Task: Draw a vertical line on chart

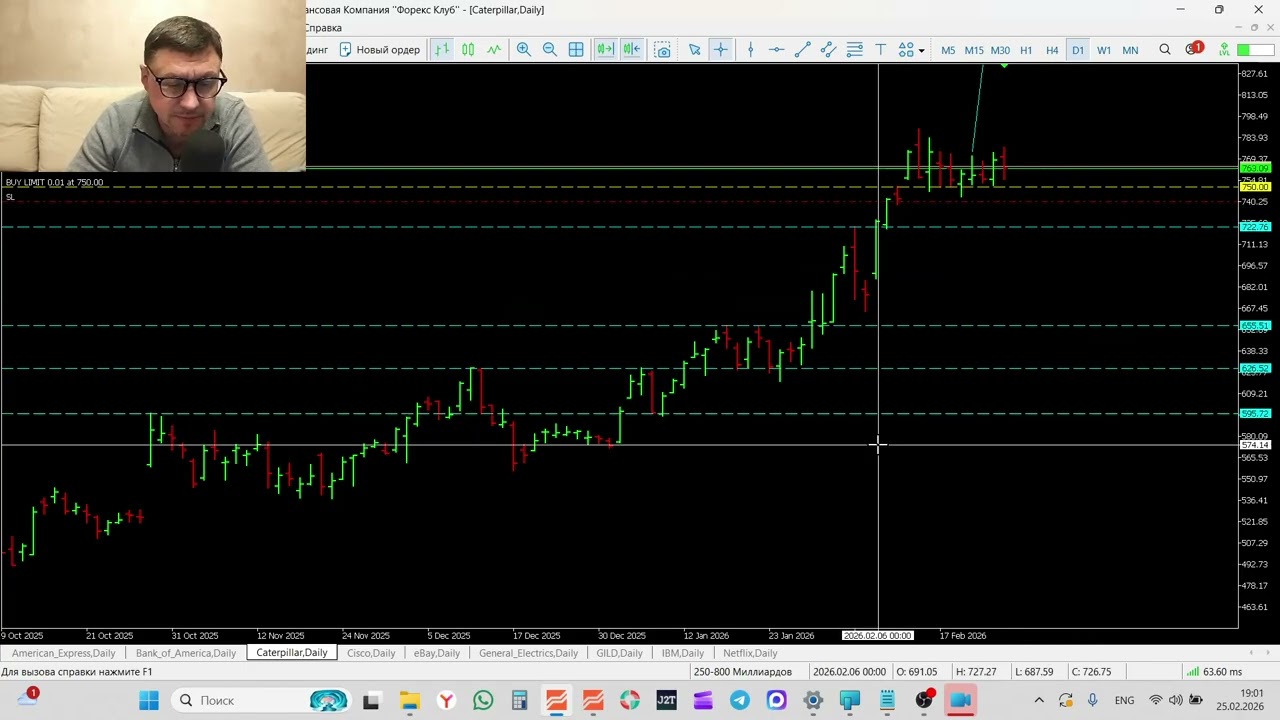Action: [x=750, y=50]
